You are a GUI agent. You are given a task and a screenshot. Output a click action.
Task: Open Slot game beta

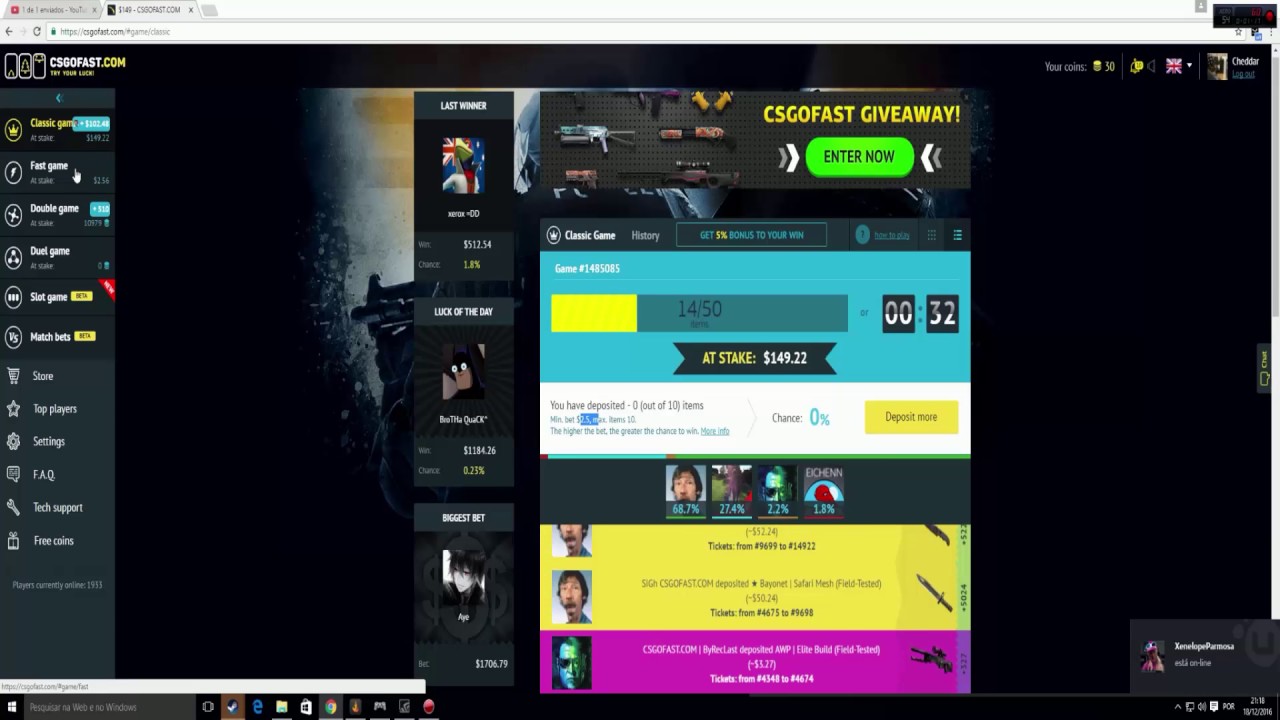click(56, 297)
